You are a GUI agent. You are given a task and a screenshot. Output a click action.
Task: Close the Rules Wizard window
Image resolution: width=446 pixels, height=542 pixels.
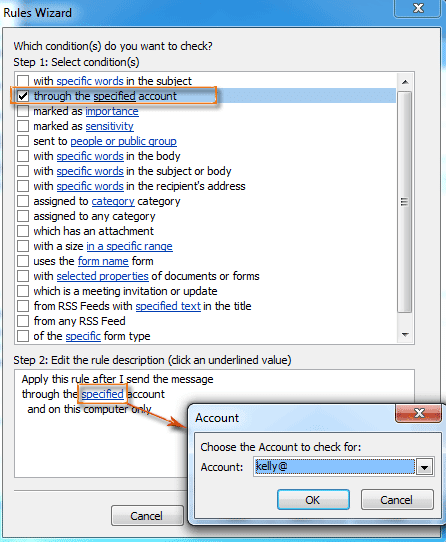point(418,8)
